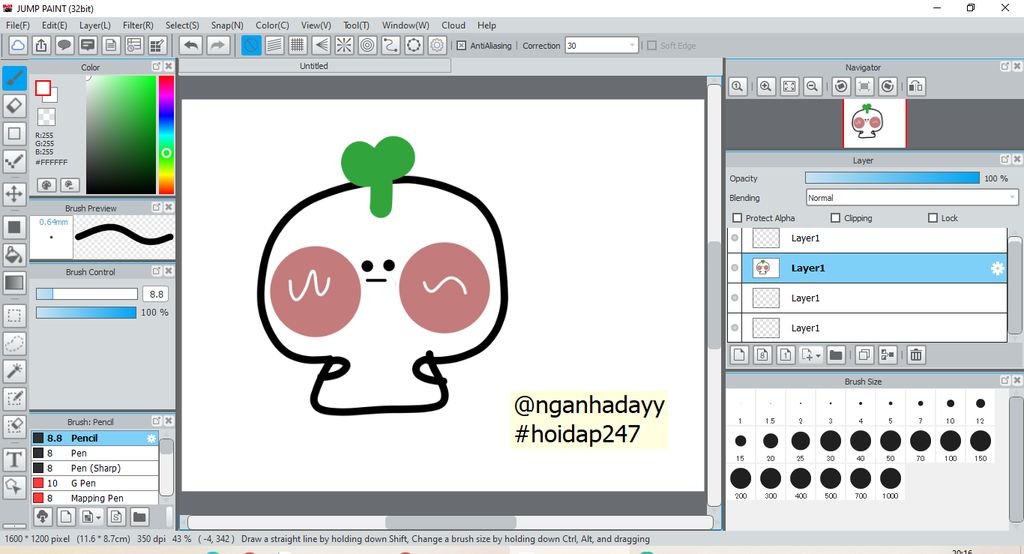The height and width of the screenshot is (554, 1024).
Task: Click the brush size value field 8.8
Action: point(156,295)
